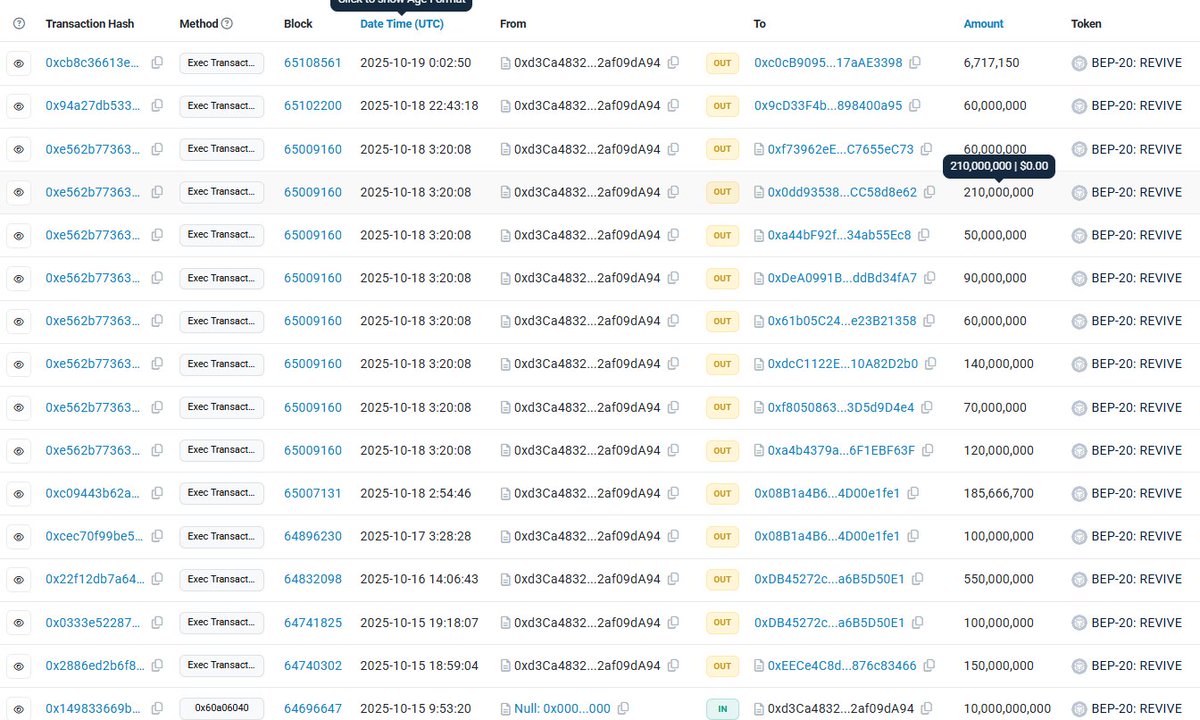This screenshot has height=720, width=1200.
Task: Open transaction 0x149833669b details
Action: tap(93, 709)
